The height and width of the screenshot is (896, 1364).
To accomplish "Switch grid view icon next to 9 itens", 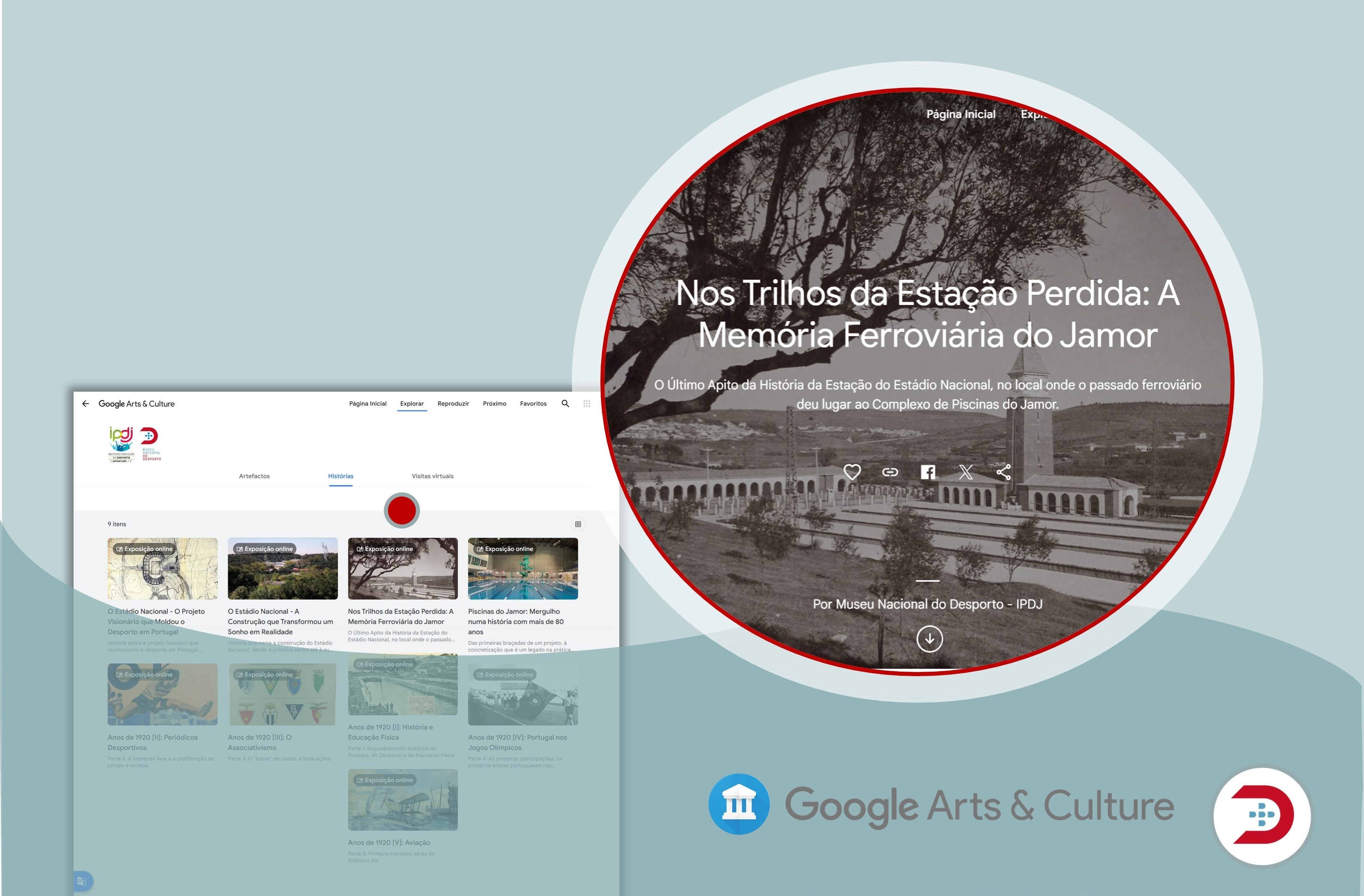I will pyautogui.click(x=578, y=524).
